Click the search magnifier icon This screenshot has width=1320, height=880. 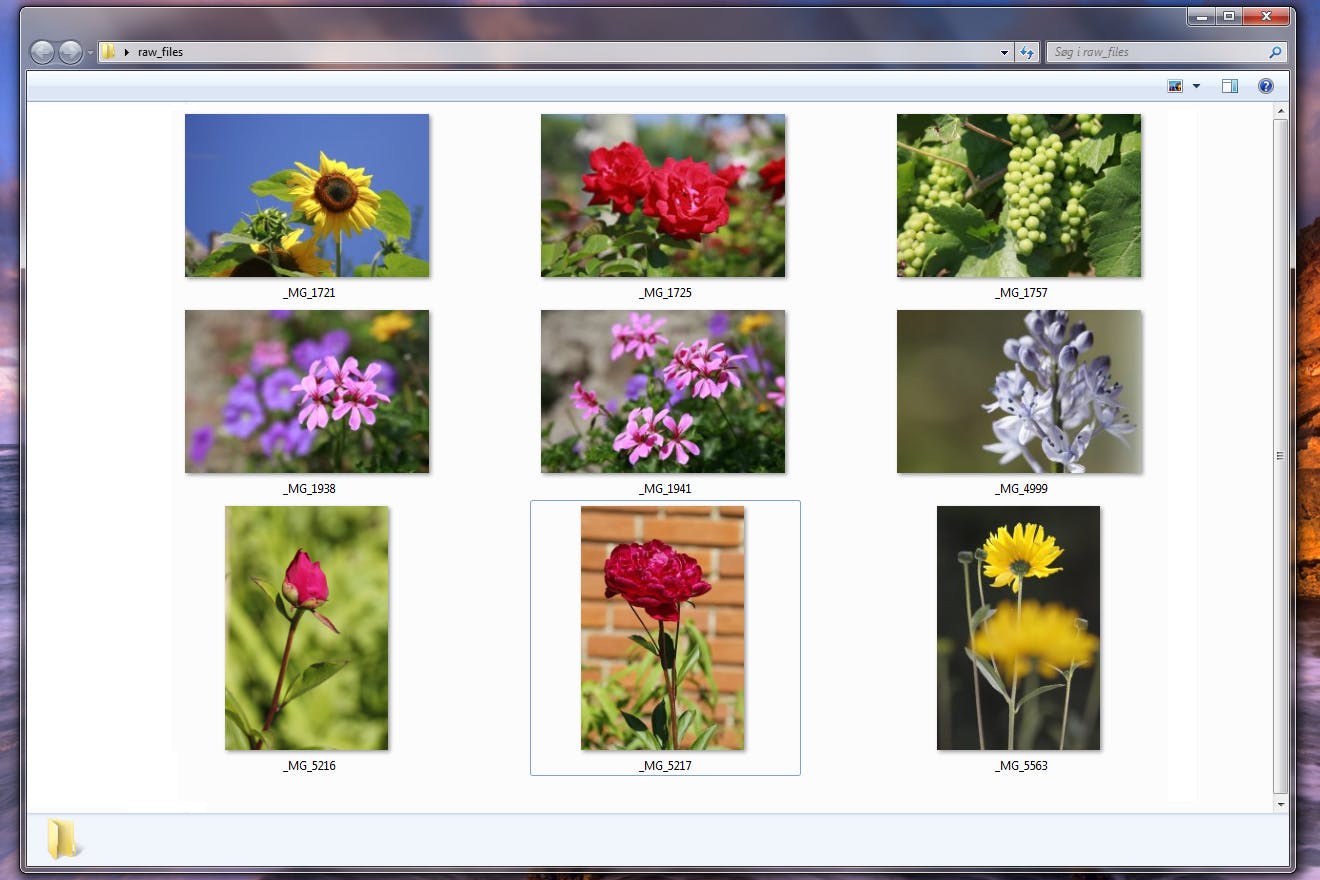[1275, 52]
